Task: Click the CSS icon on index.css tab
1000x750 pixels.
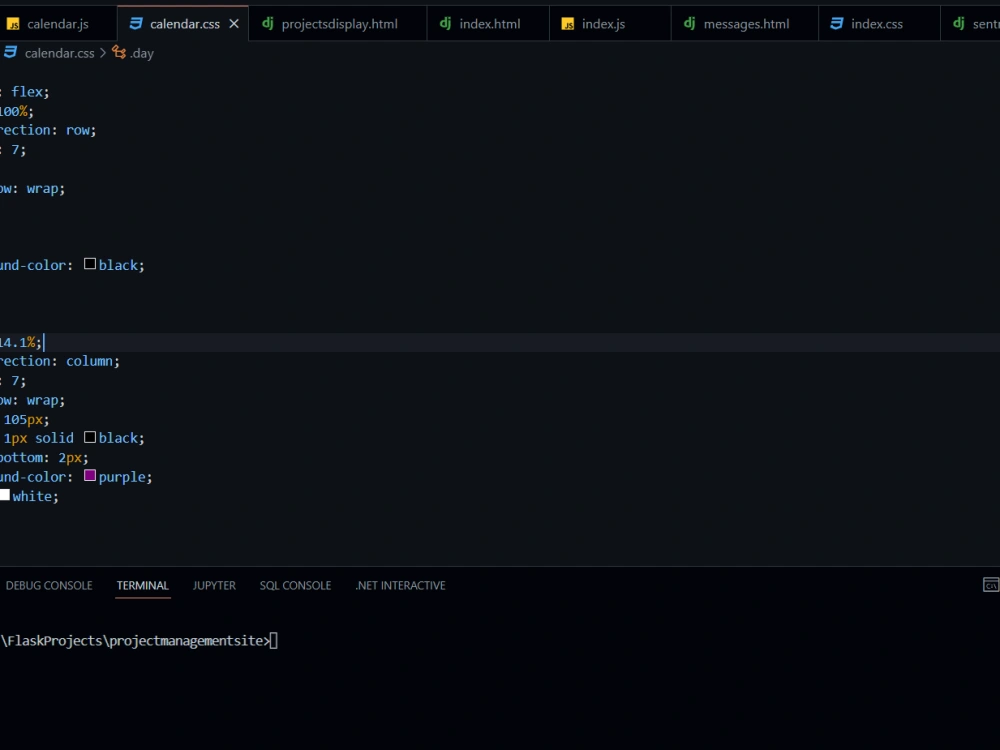Action: tap(837, 24)
